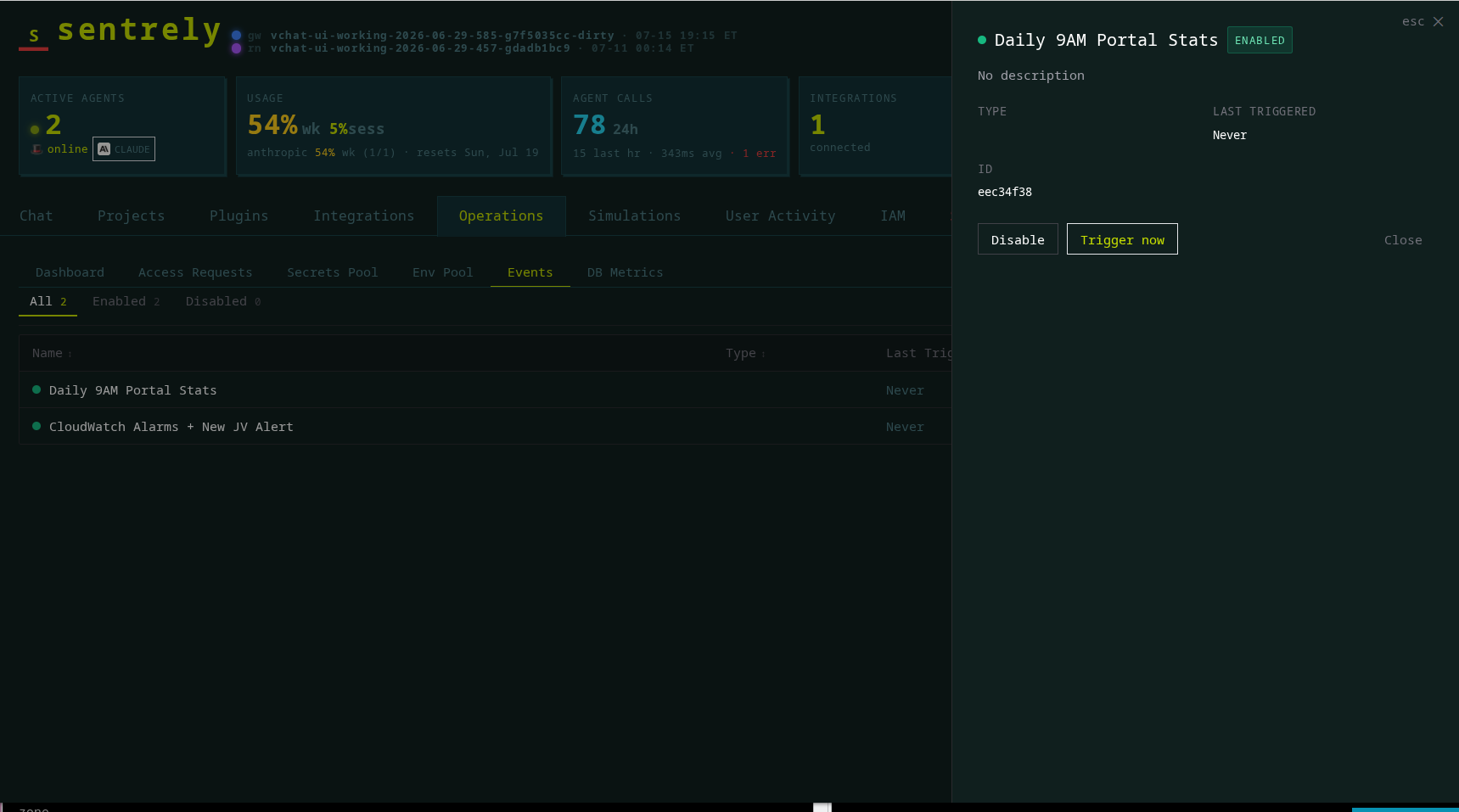Click status dot beside CloudWatch Alarms row
1459x812 pixels.
tap(36, 426)
